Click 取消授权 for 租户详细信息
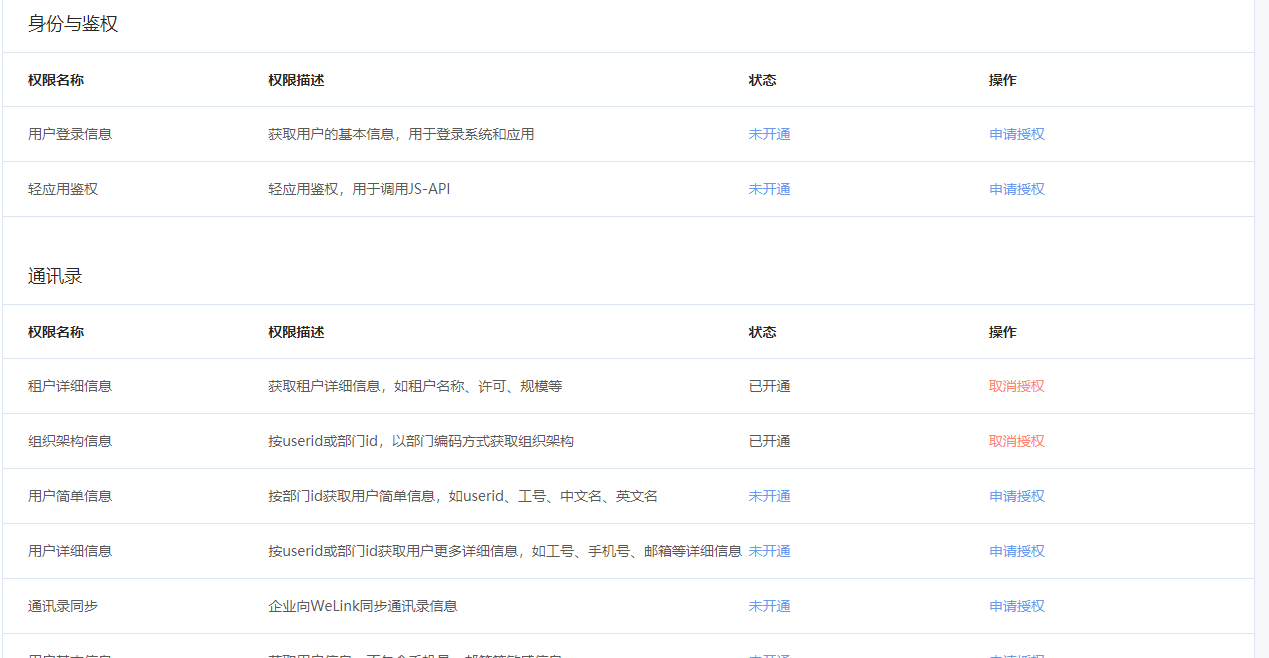 1017,386
